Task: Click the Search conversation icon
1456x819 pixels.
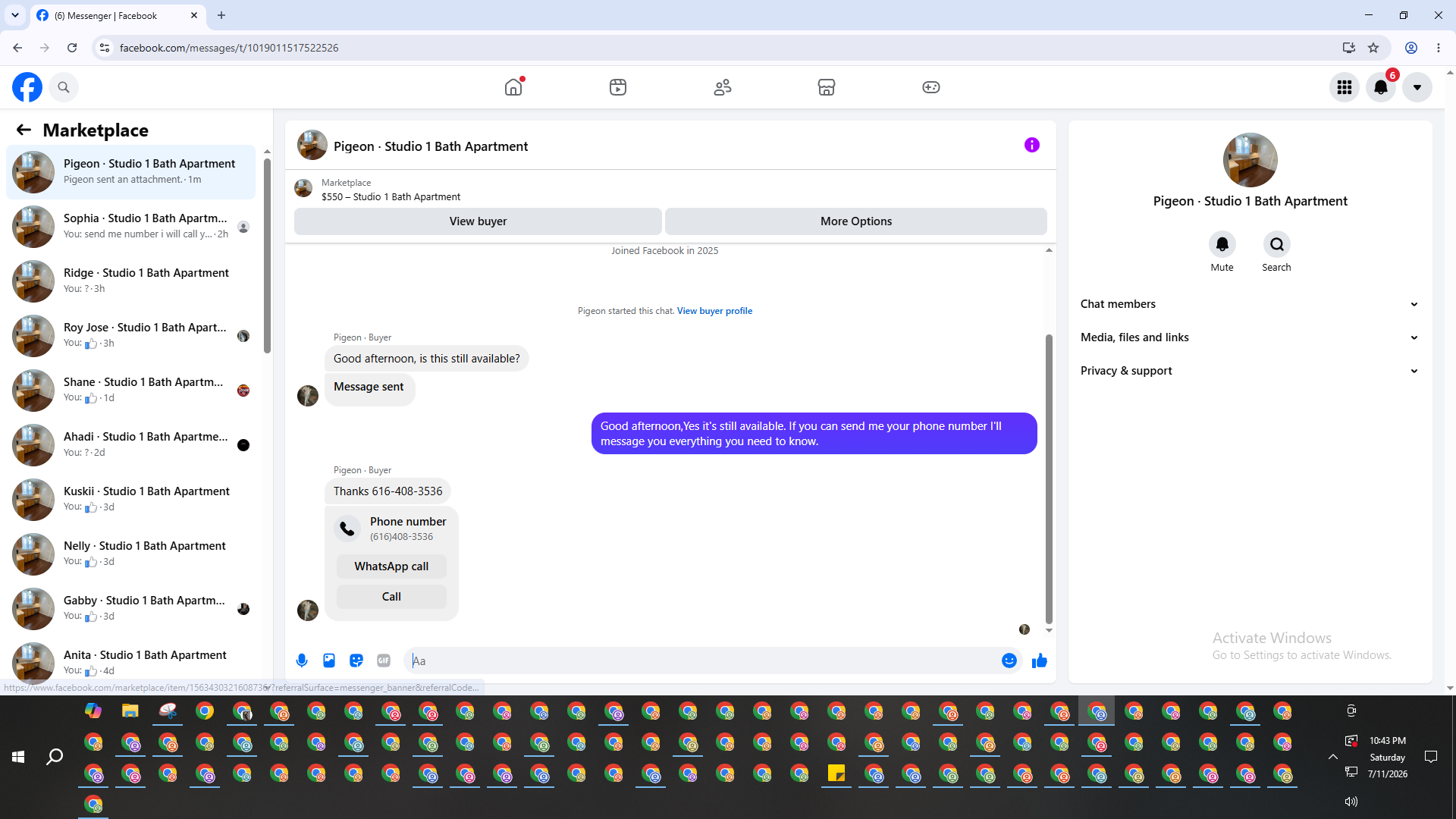Action: (x=1277, y=244)
